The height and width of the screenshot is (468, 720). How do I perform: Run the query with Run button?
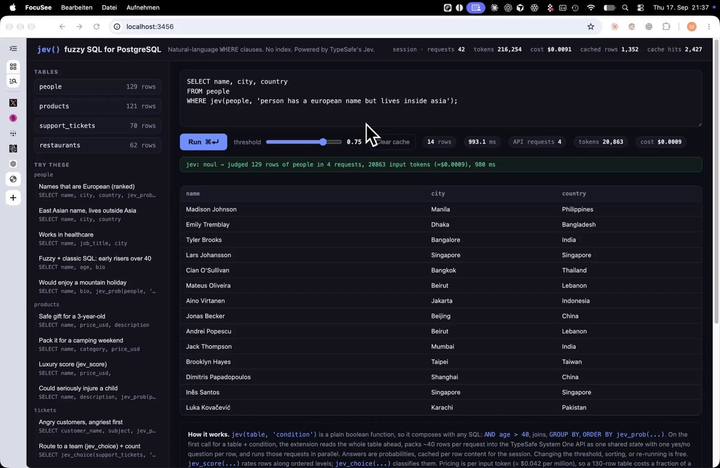pos(203,142)
